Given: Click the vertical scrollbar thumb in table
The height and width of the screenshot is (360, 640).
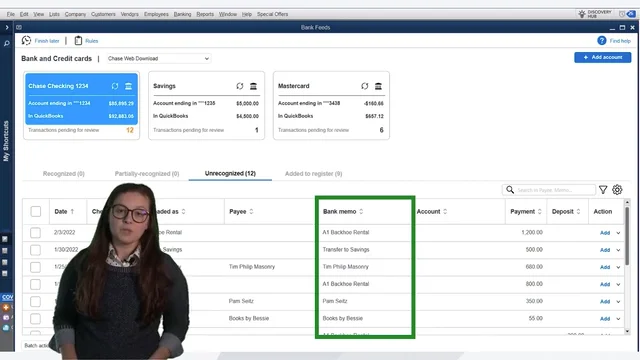Looking at the screenshot, I should [627, 235].
